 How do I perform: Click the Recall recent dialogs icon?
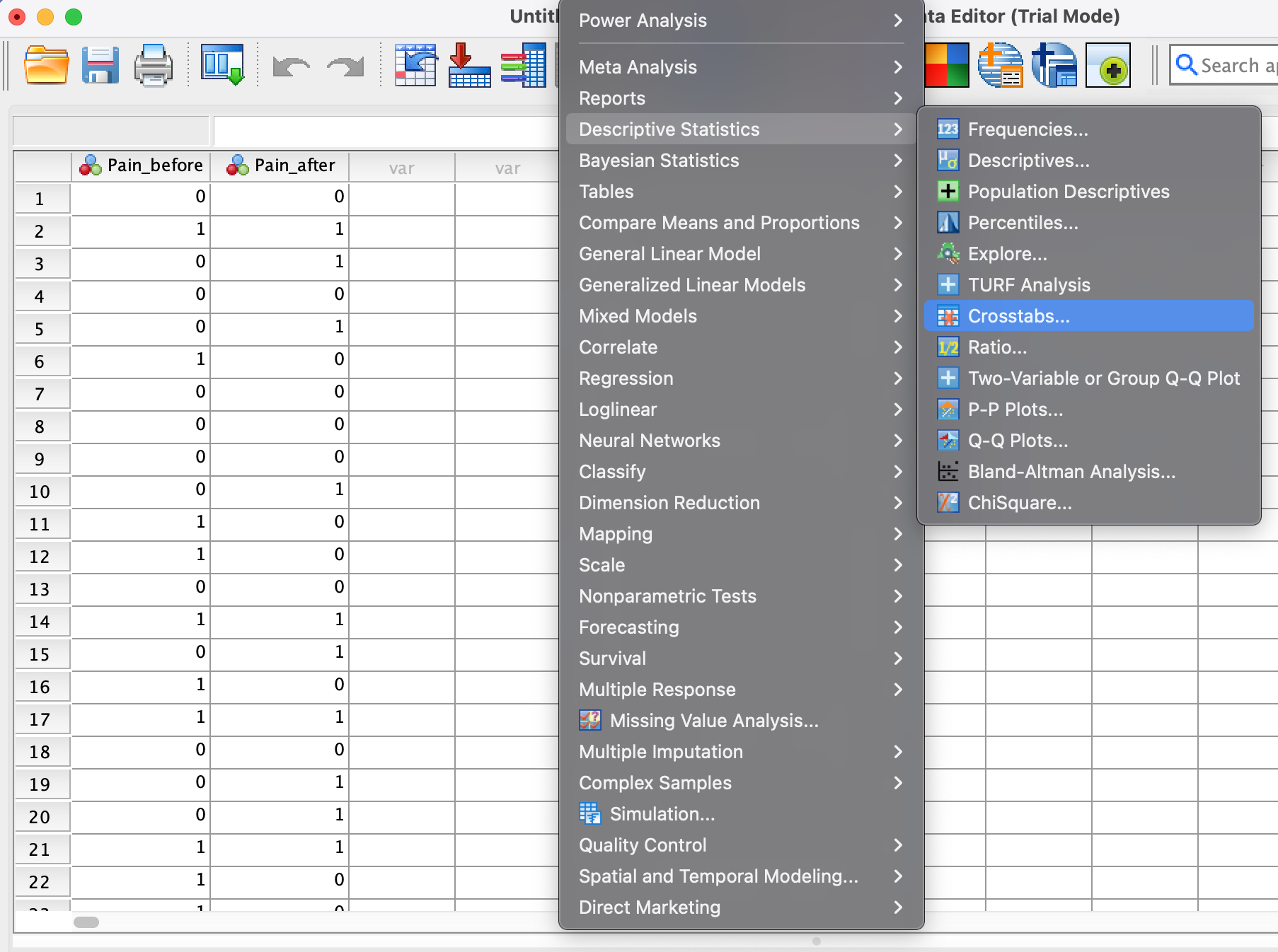coord(222,66)
